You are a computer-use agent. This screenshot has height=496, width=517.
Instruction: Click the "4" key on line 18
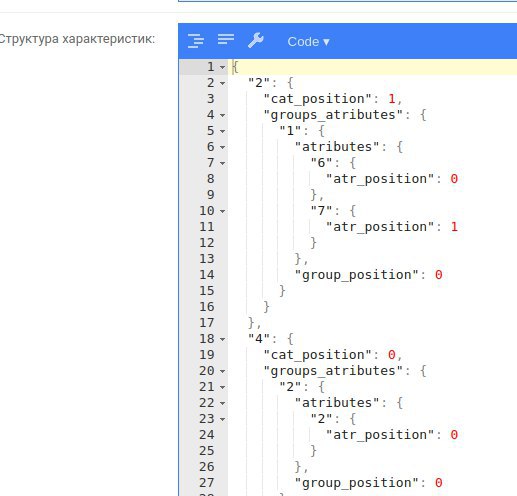click(259, 339)
